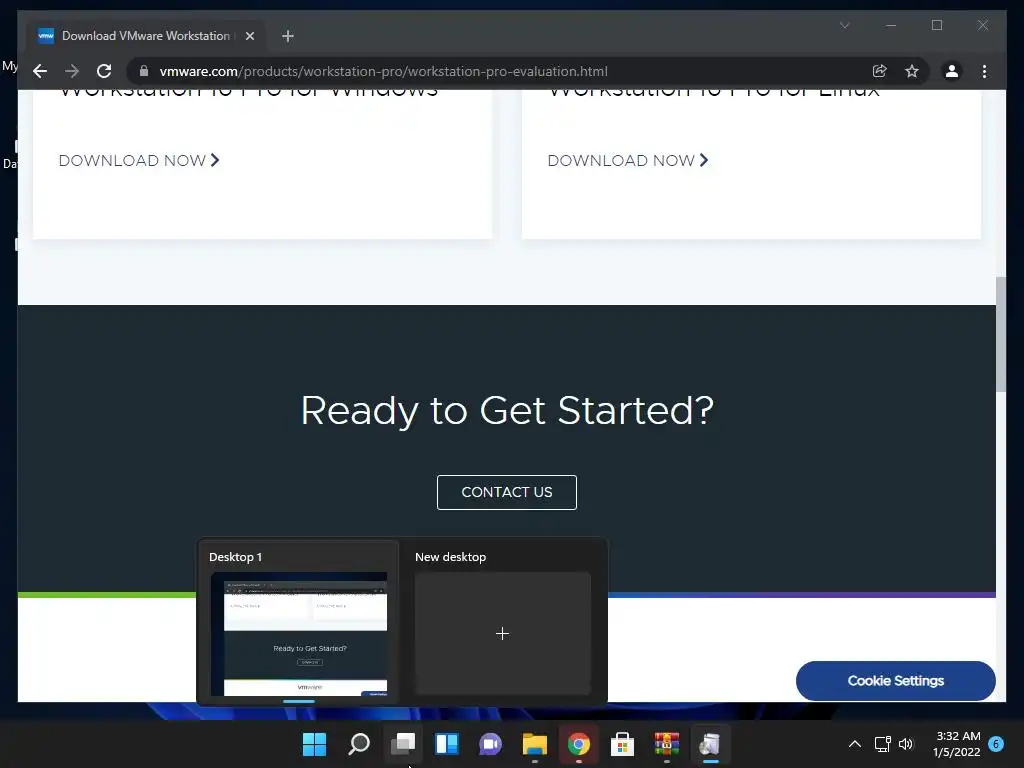
Task: Click the page vertical scrollbar thumb
Action: point(1000,334)
